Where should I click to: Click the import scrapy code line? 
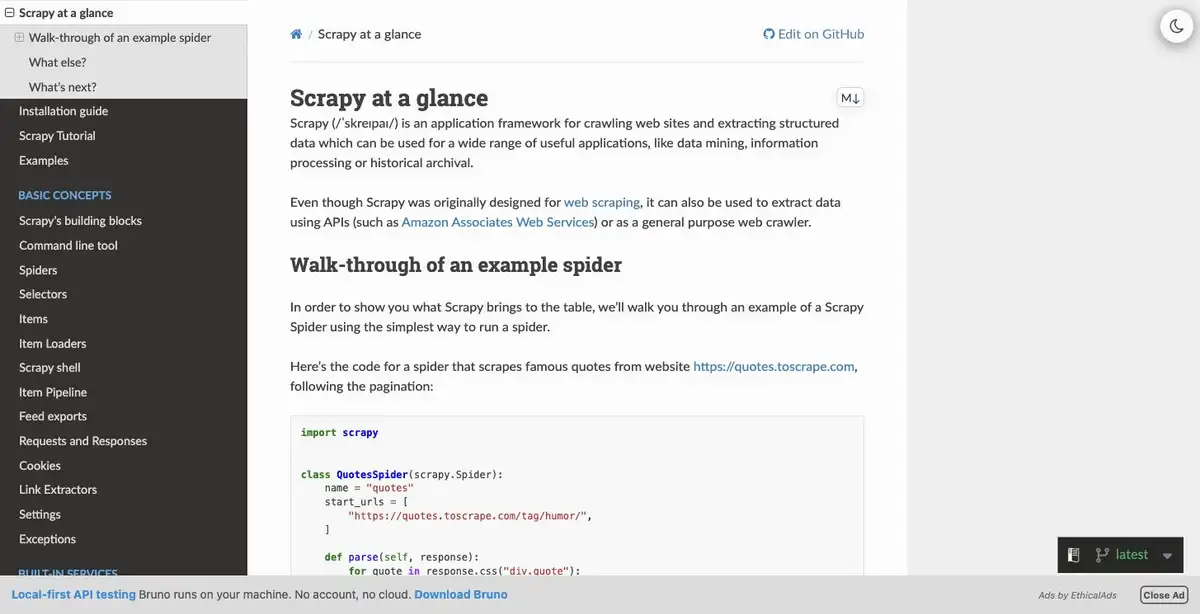340,433
